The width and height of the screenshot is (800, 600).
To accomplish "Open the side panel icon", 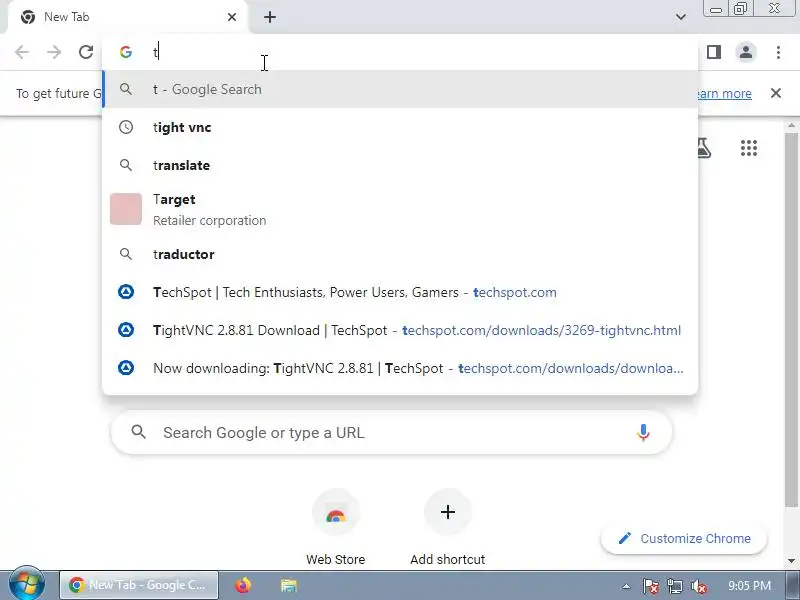I will coord(714,52).
